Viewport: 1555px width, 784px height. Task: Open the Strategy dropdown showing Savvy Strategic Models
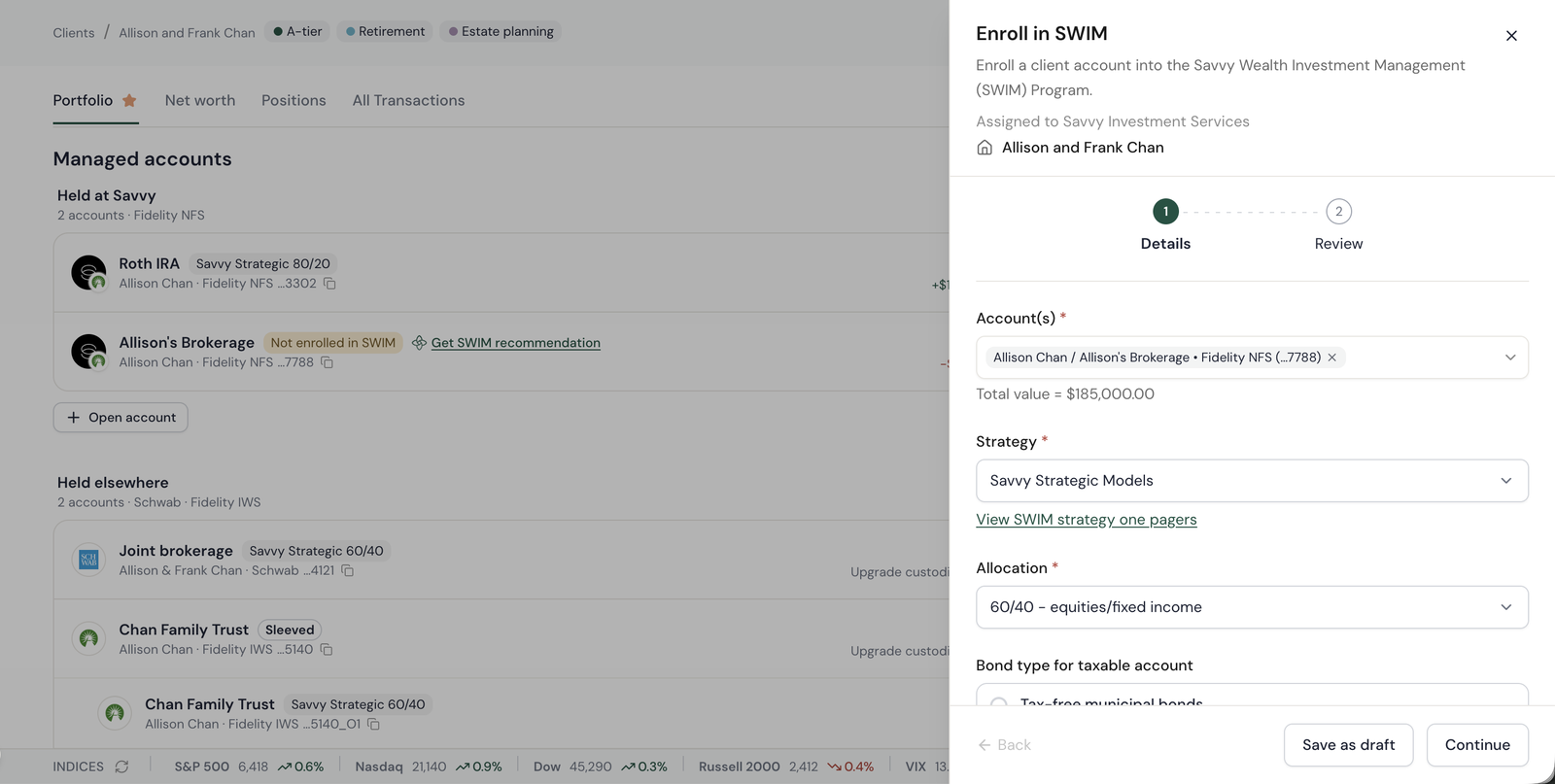click(x=1252, y=481)
